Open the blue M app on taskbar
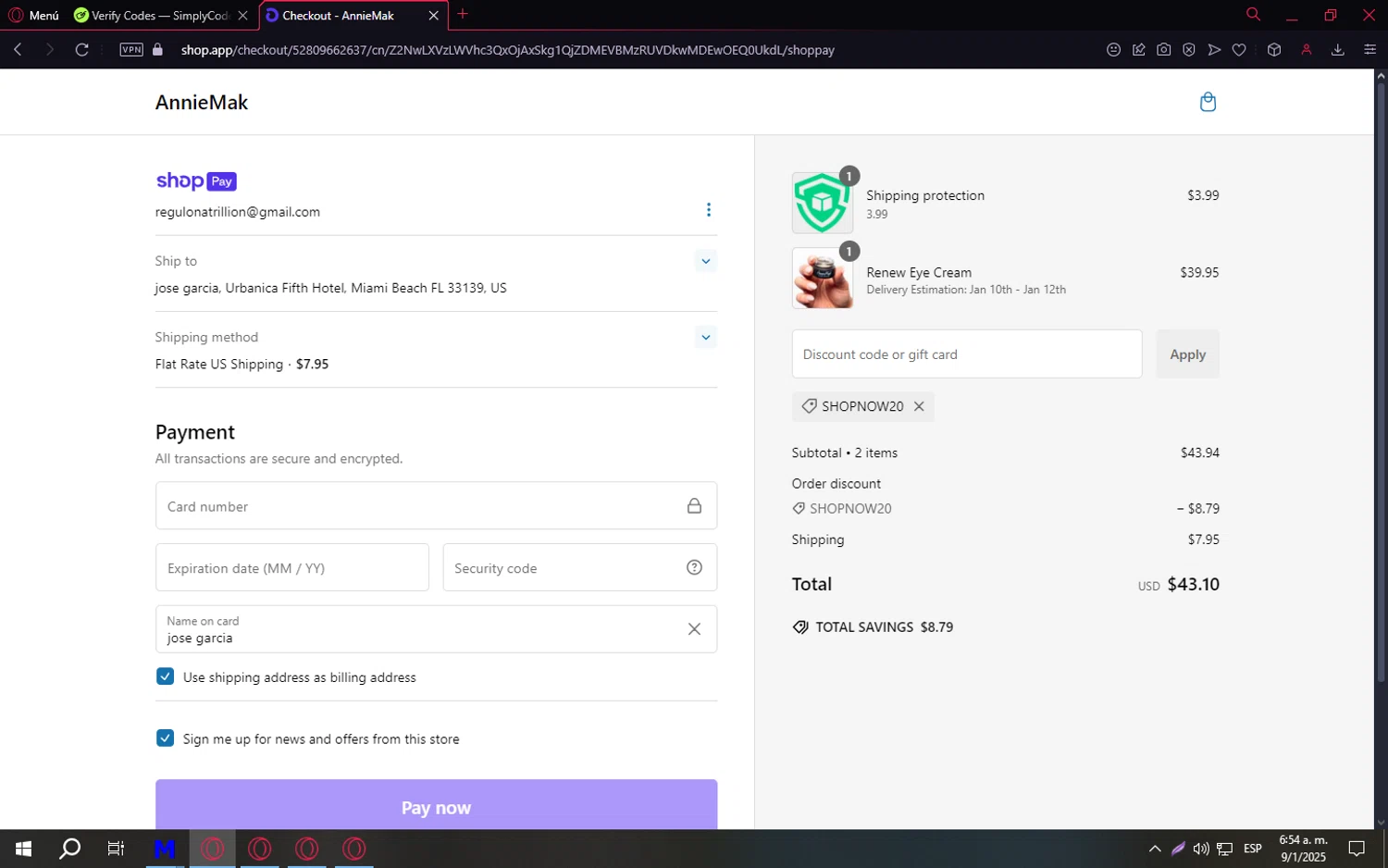1388x868 pixels. coord(165,849)
